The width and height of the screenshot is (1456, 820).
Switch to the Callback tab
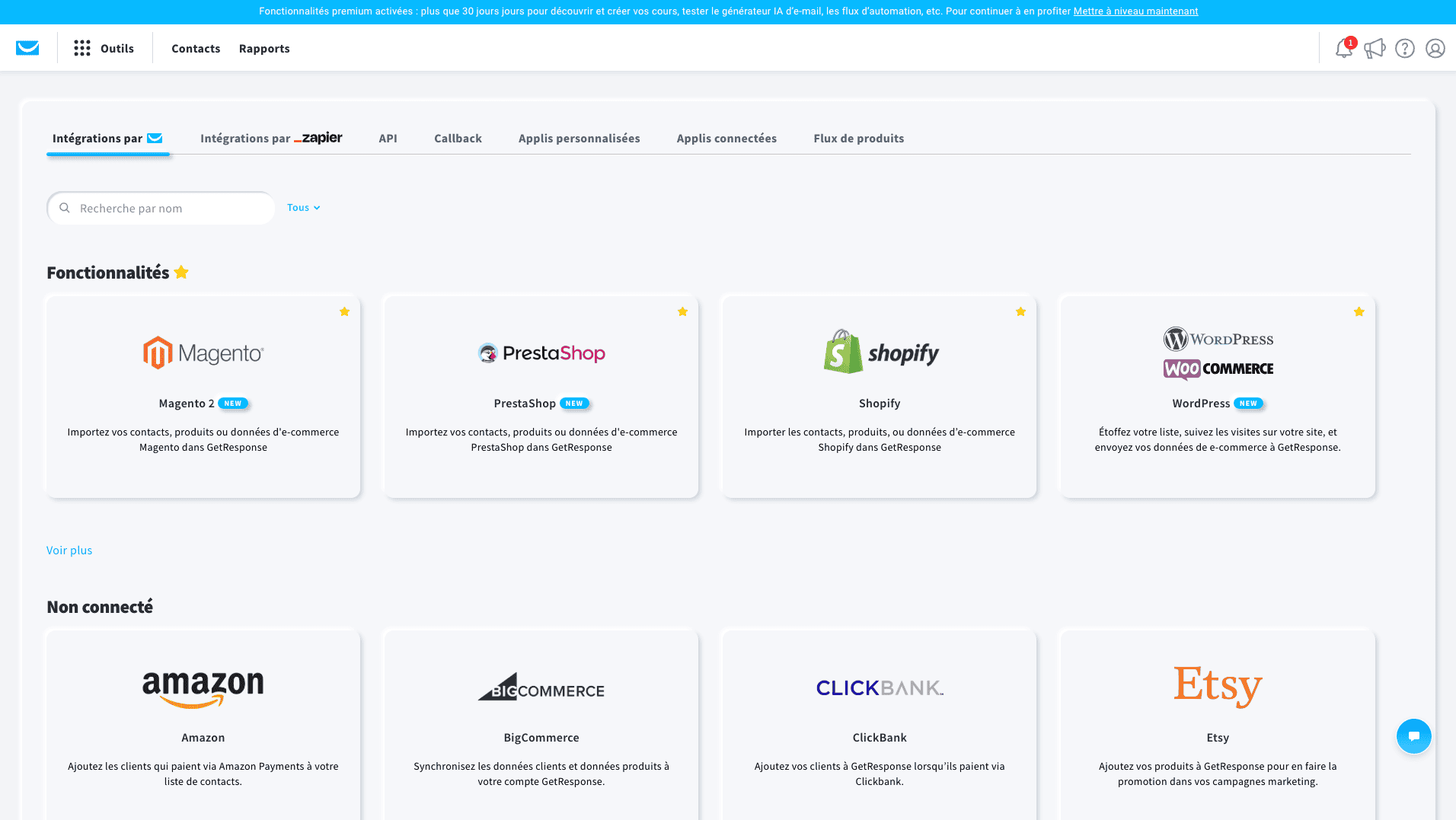click(x=458, y=139)
